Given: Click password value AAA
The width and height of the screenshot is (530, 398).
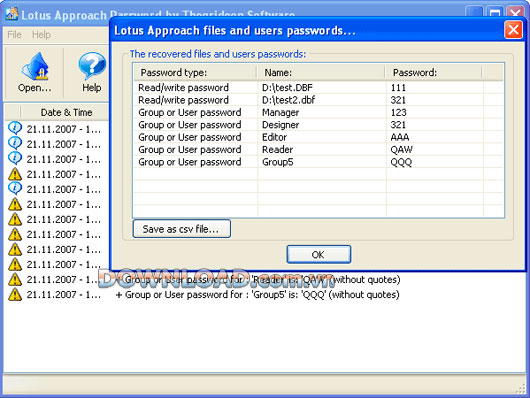Looking at the screenshot, I should (400, 137).
